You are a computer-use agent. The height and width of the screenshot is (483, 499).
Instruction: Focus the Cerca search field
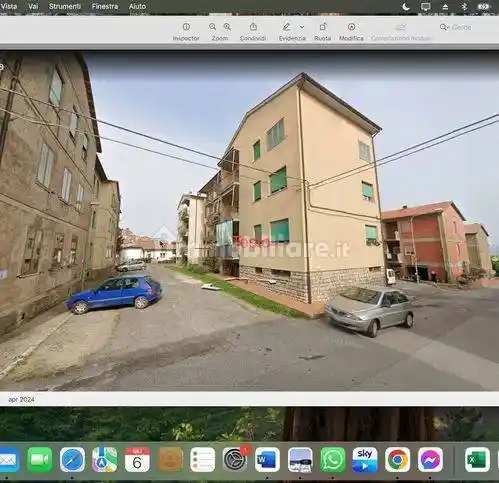point(462,27)
